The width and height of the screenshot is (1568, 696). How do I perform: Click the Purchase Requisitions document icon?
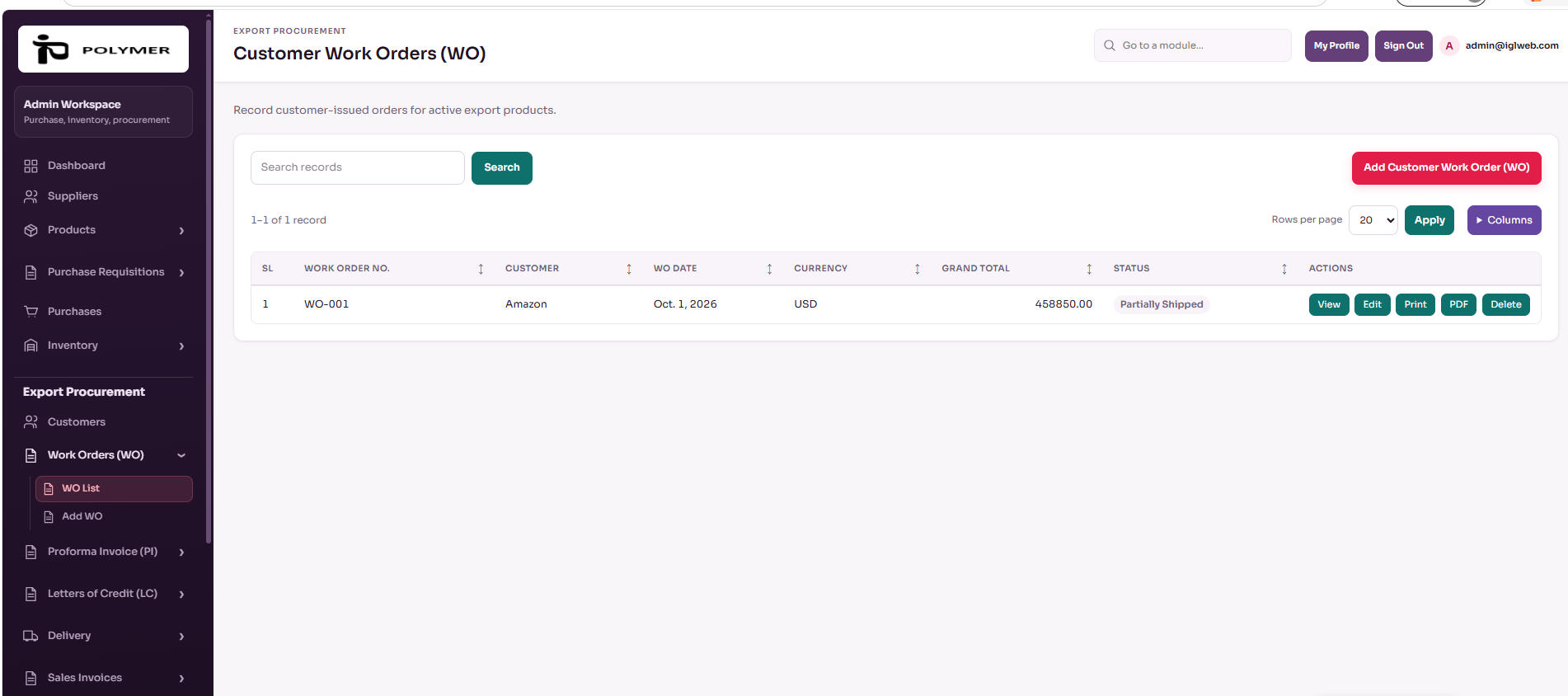tap(31, 272)
